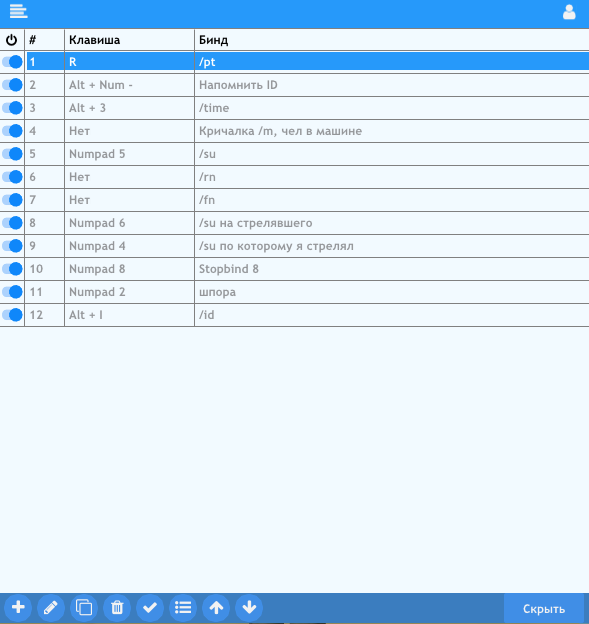589x624 pixels.
Task: Switch off the Stopbind 8 toggle
Action: tap(12, 269)
